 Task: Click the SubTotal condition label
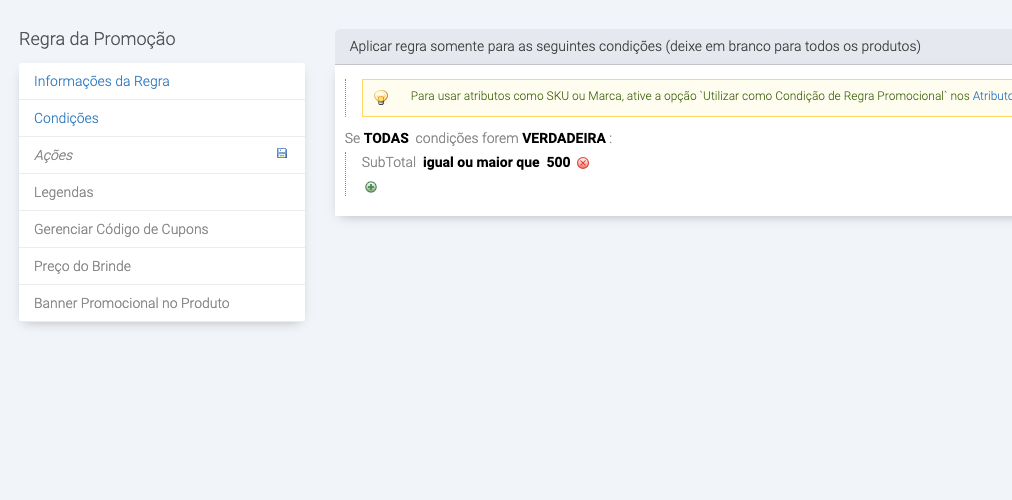coord(388,162)
